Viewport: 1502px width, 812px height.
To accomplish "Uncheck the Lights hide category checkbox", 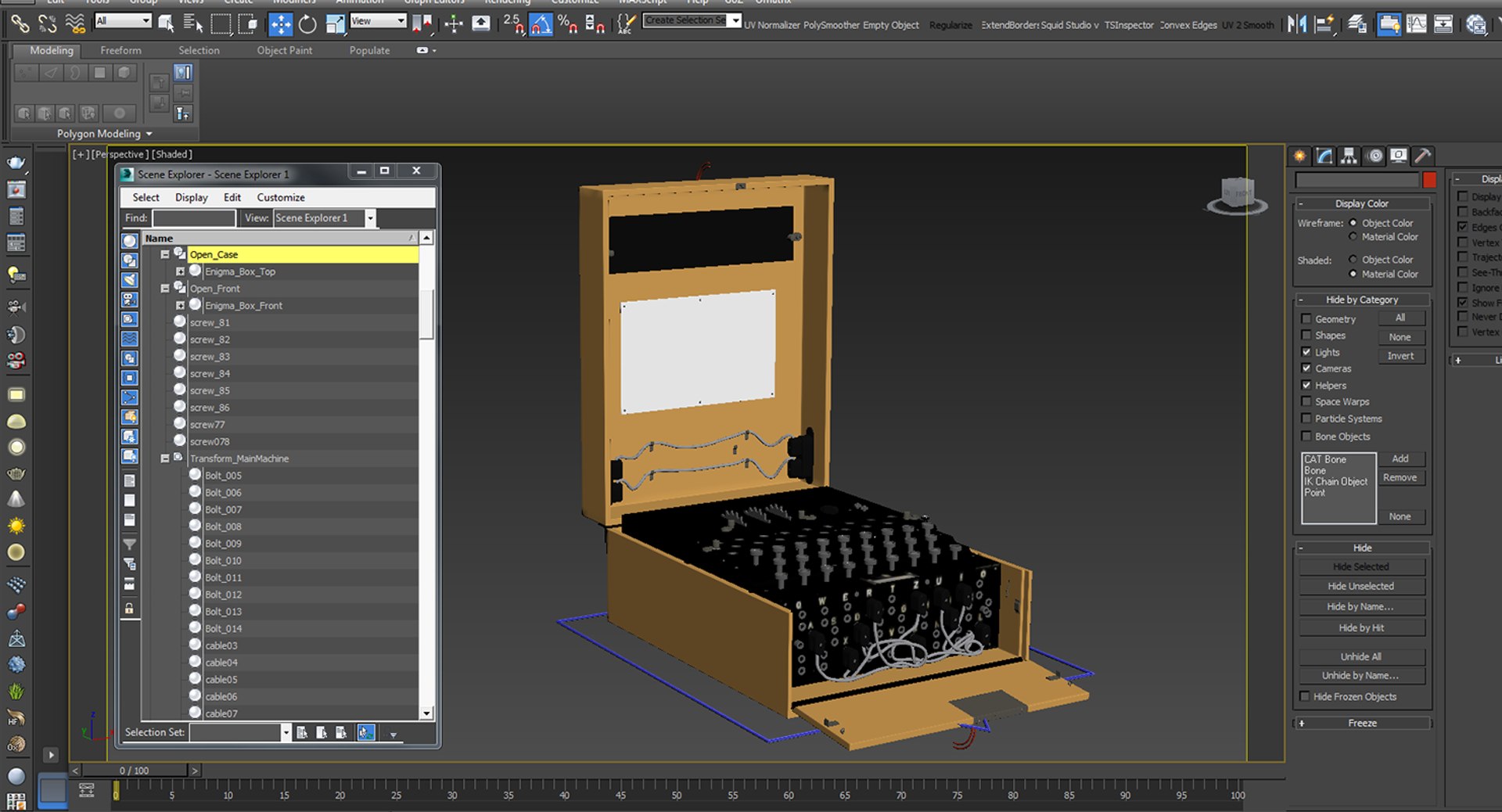I will [x=1306, y=352].
